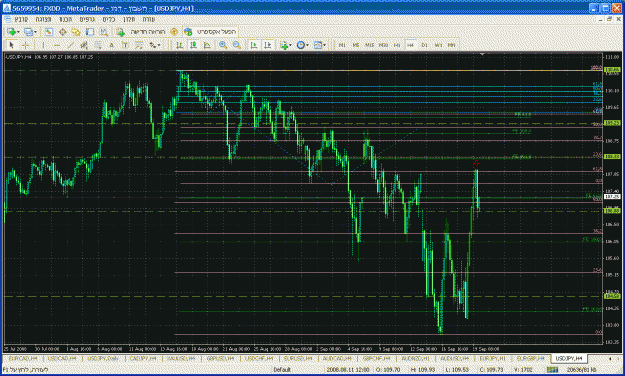Toggle chart Auto Scroll
This screenshot has height=376, width=625.
click(x=254, y=45)
